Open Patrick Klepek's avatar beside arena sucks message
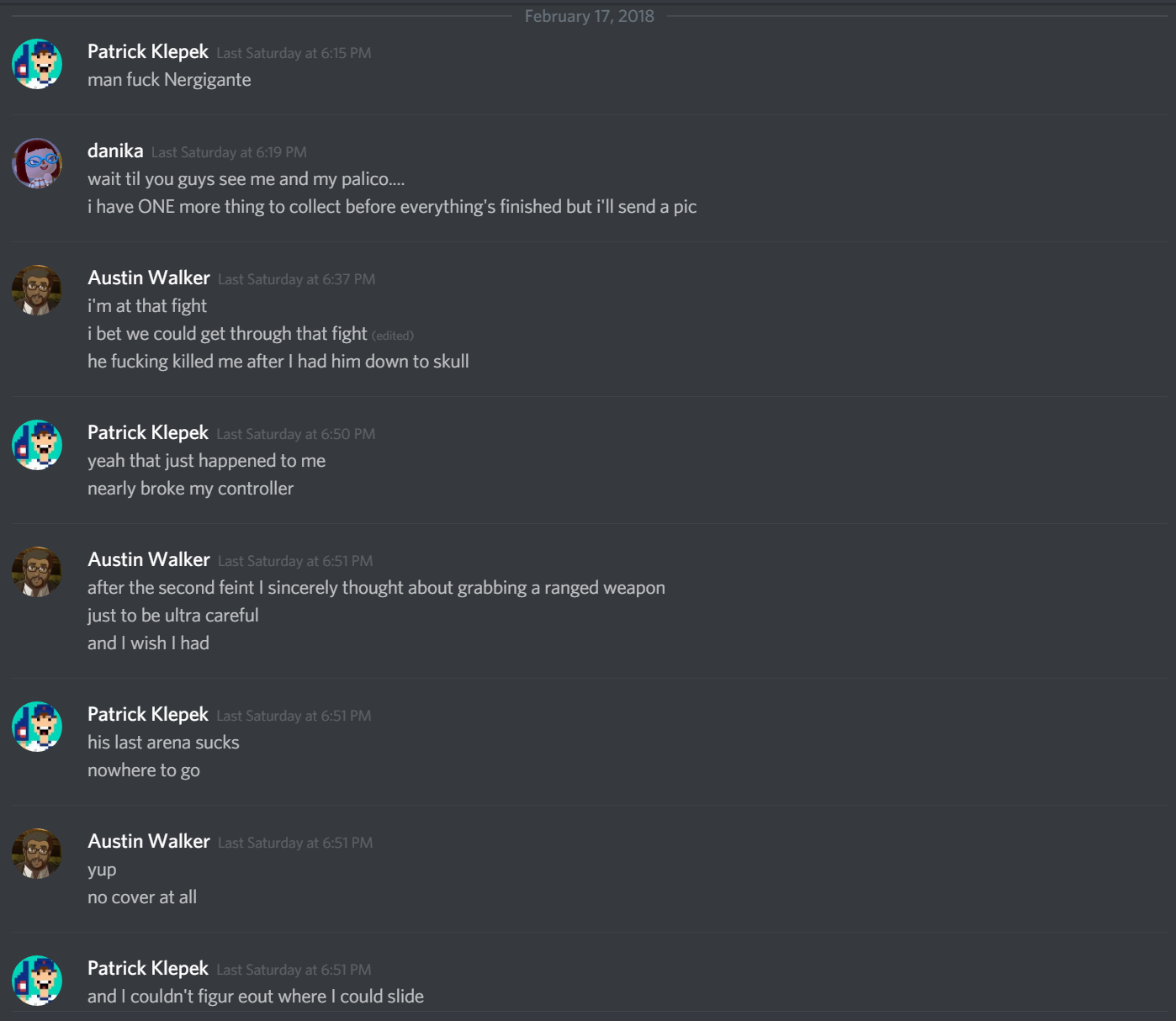 pyautogui.click(x=37, y=727)
